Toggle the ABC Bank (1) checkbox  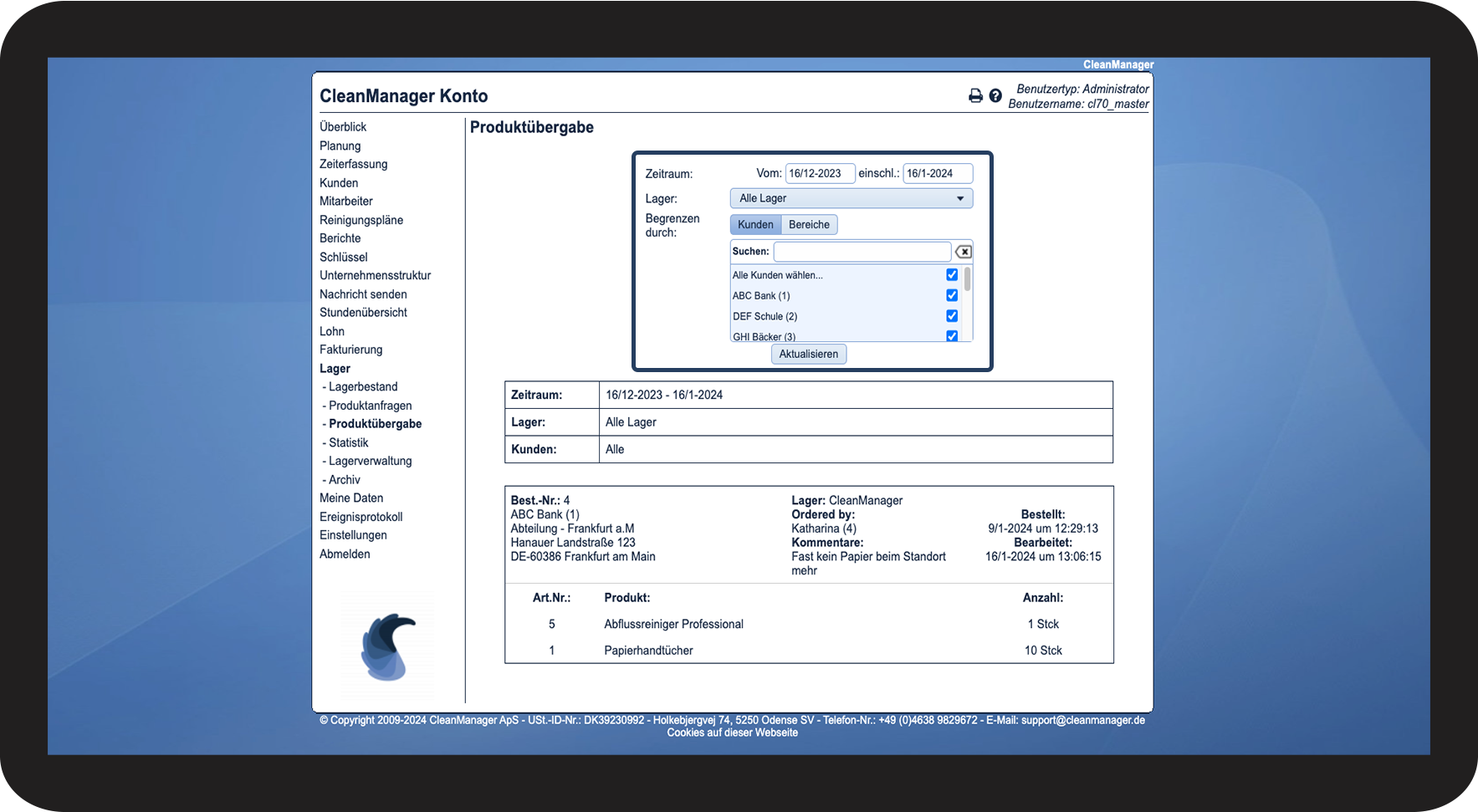coord(952,295)
